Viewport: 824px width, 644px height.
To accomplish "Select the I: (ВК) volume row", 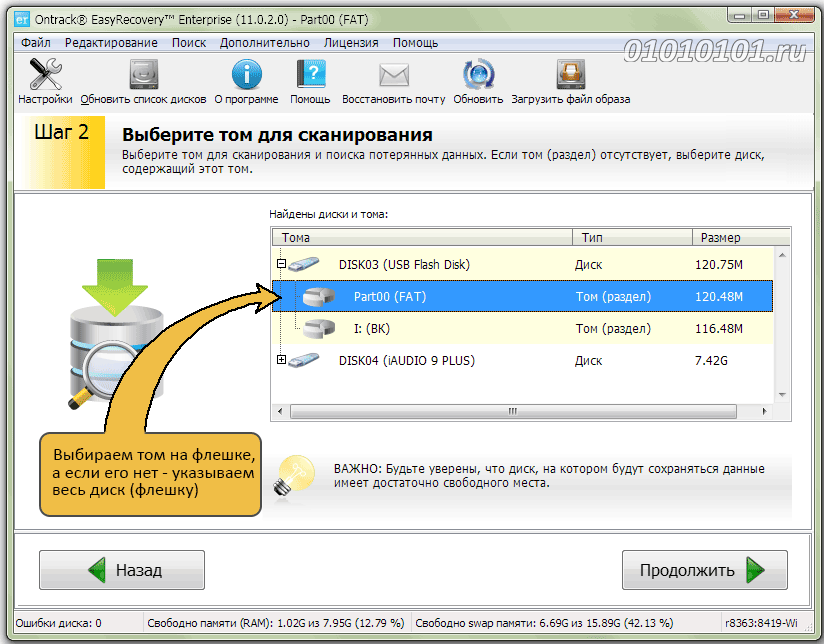I will pos(522,329).
